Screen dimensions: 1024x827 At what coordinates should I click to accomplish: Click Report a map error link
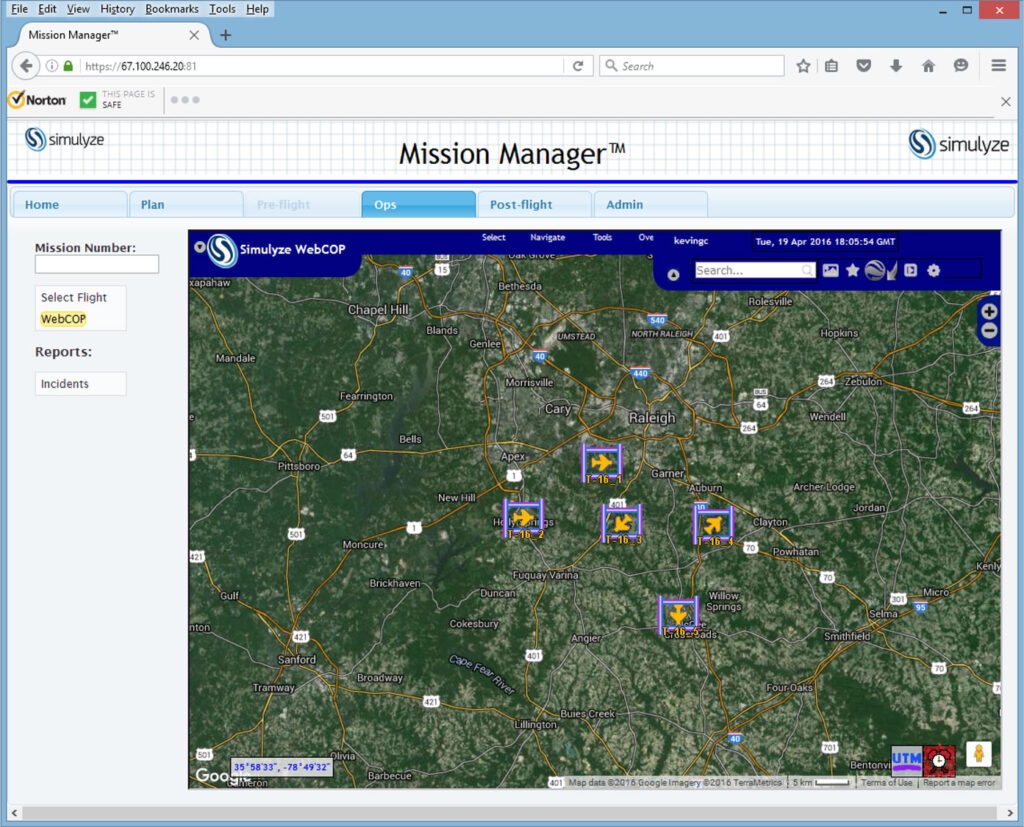pyautogui.click(x=959, y=783)
